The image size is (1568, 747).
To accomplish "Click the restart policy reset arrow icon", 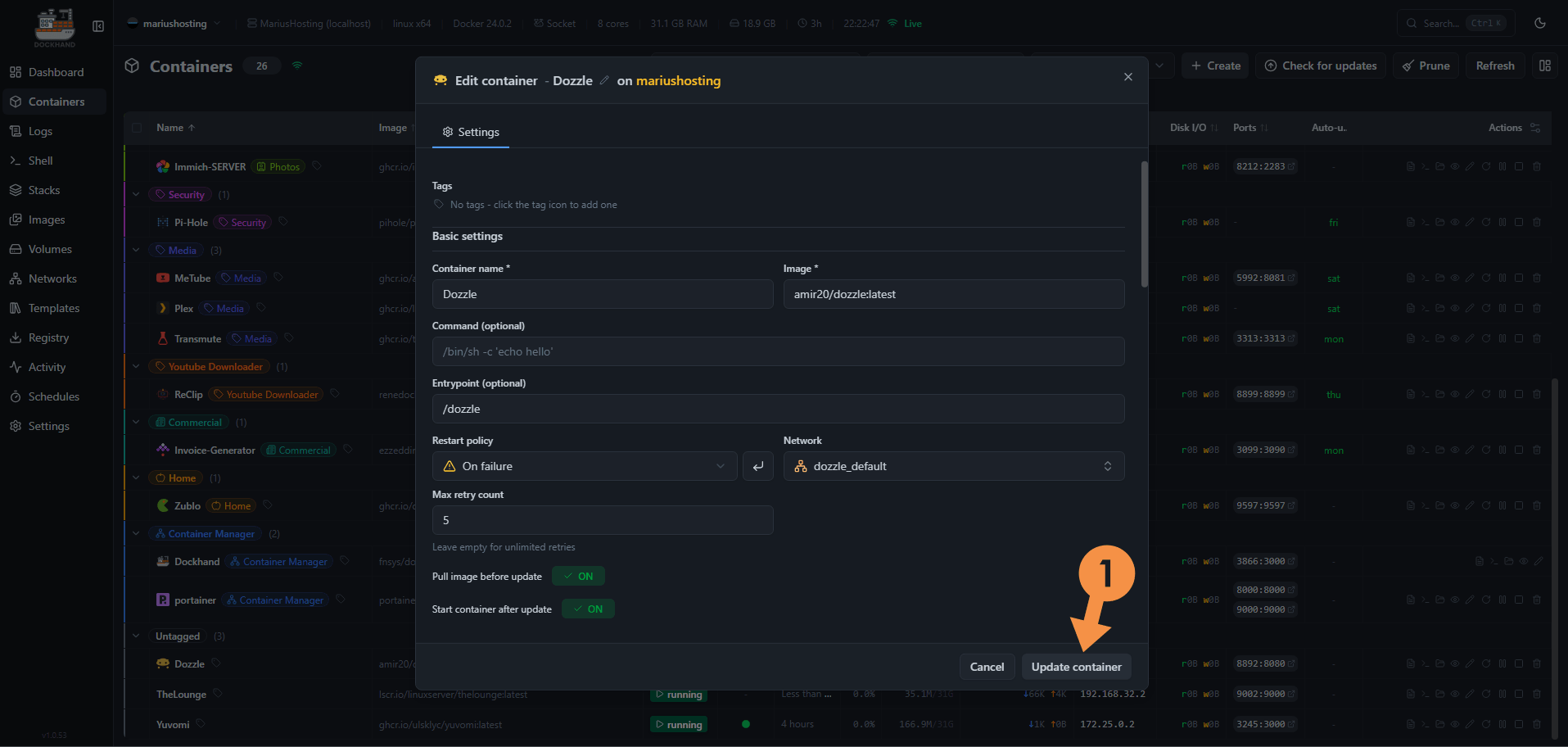I will 758,466.
